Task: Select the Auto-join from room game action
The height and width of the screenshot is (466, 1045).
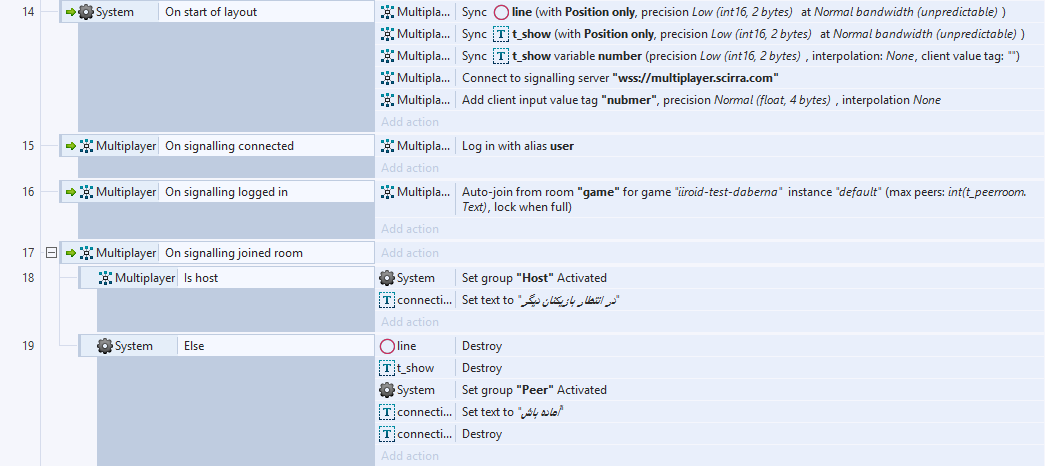Action: point(744,199)
